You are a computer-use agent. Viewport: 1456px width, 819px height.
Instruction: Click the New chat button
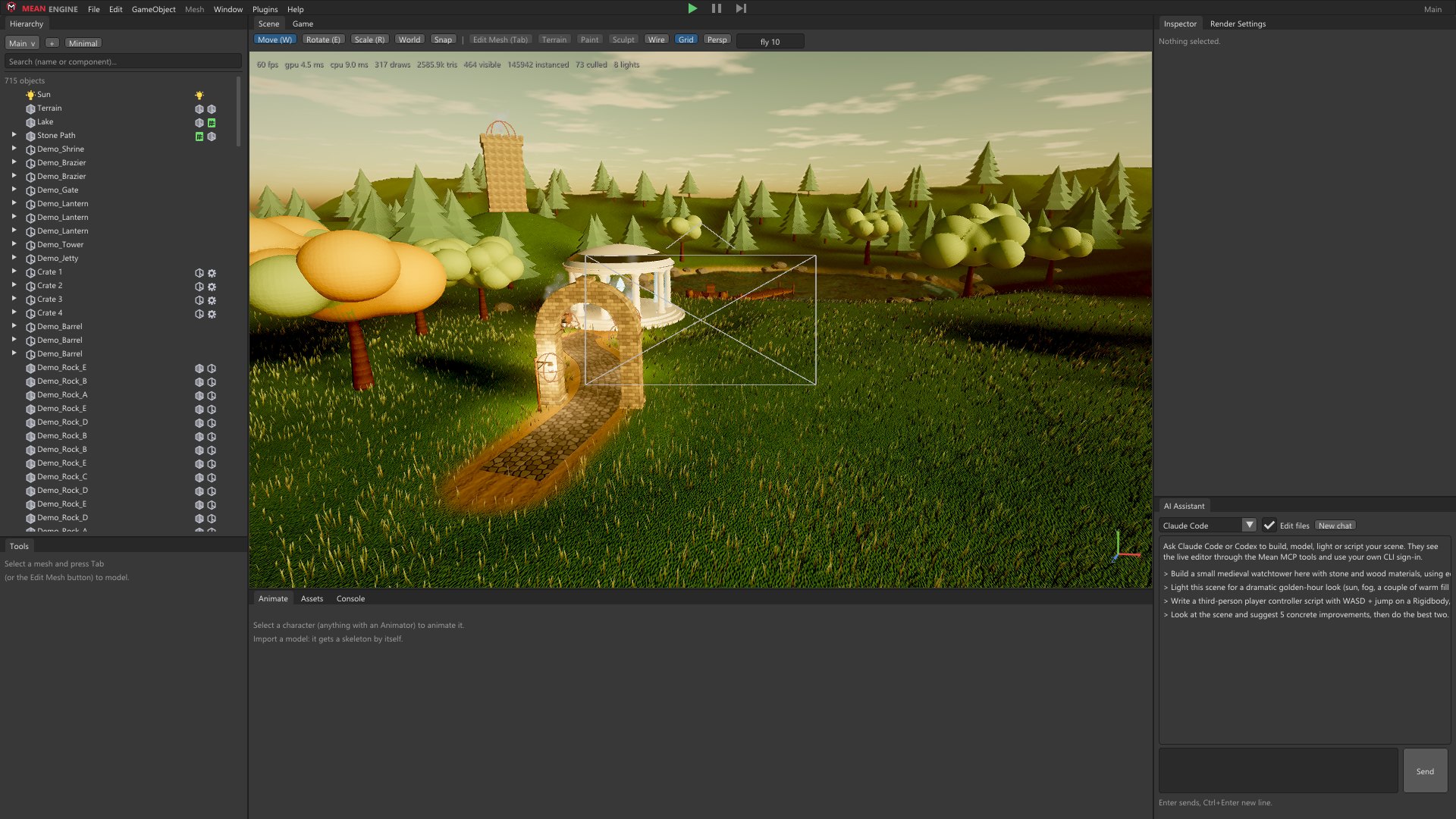click(x=1335, y=526)
